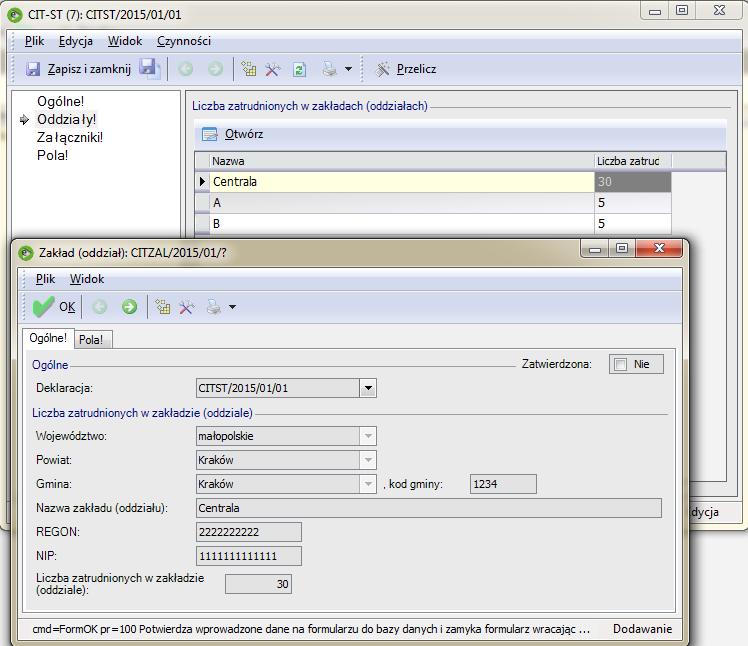748x646 pixels.
Task: Click the Nazwa zakładu field with Centrala
Action: pyautogui.click(x=428, y=508)
